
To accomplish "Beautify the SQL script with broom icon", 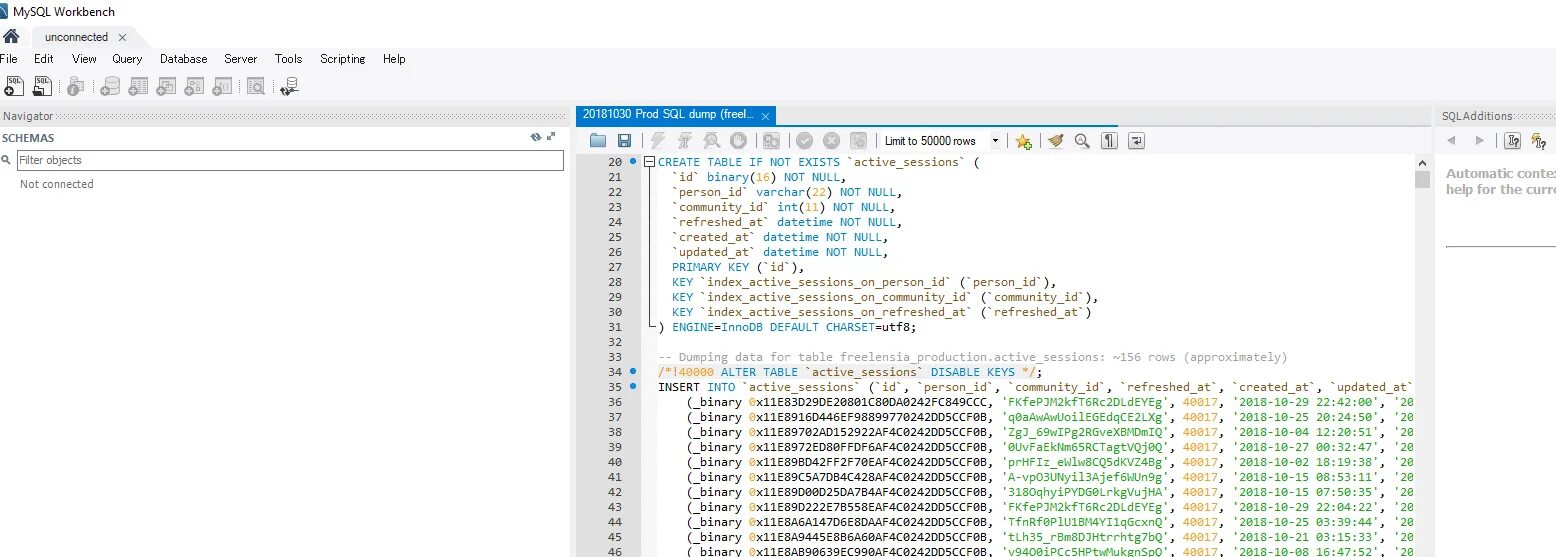I will tap(1056, 141).
